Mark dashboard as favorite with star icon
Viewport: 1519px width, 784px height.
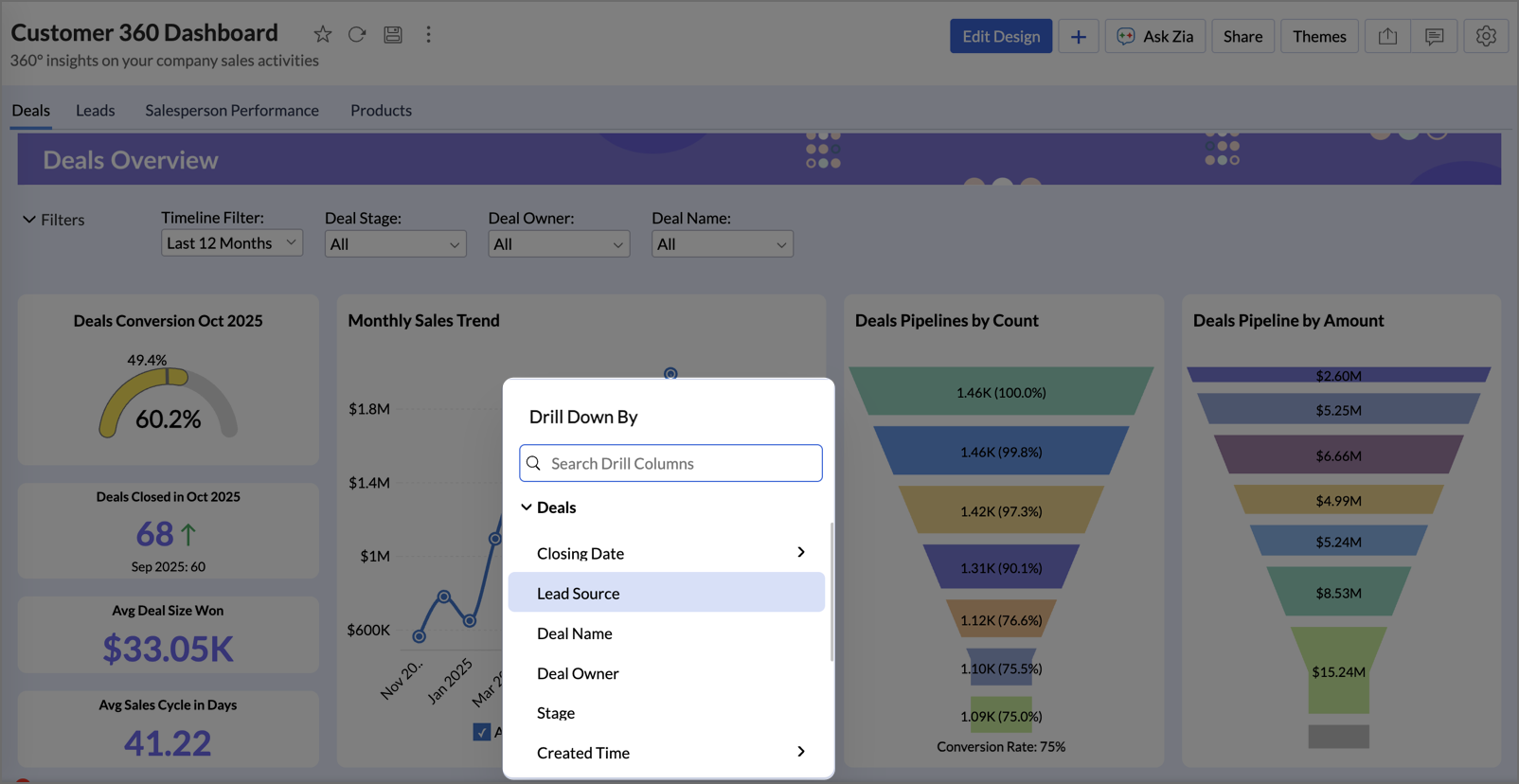[322, 35]
